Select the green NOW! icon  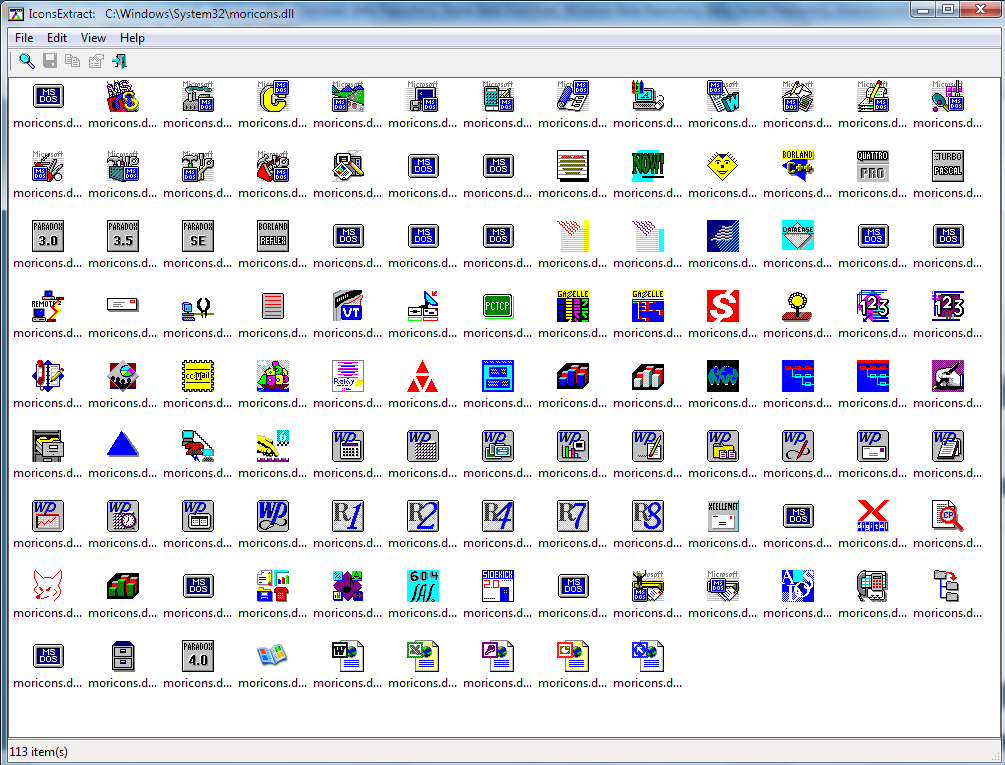pos(647,166)
